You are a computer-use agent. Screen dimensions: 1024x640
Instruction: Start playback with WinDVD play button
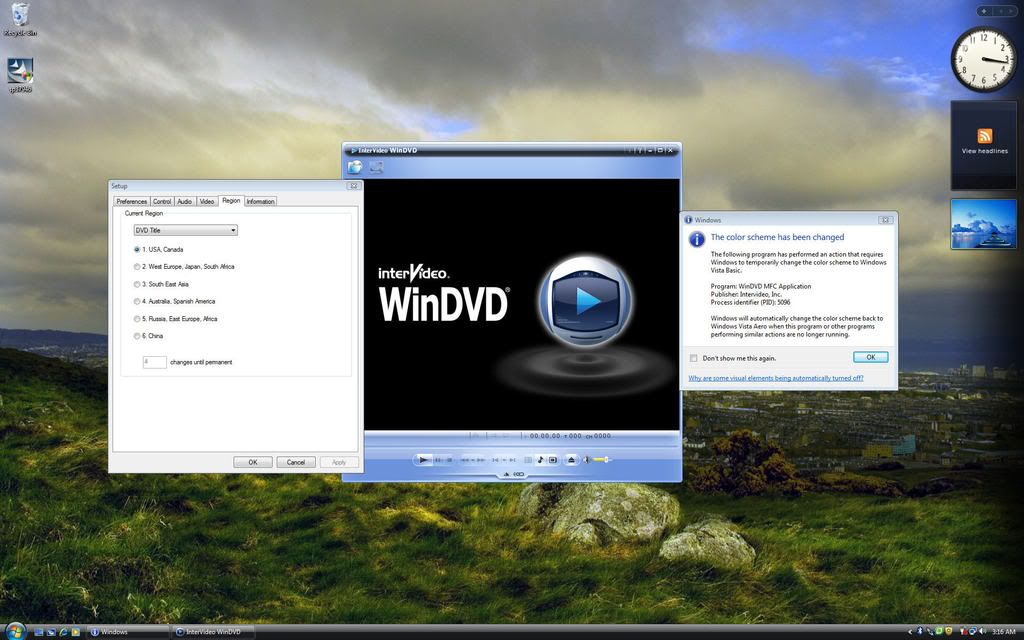tap(423, 460)
